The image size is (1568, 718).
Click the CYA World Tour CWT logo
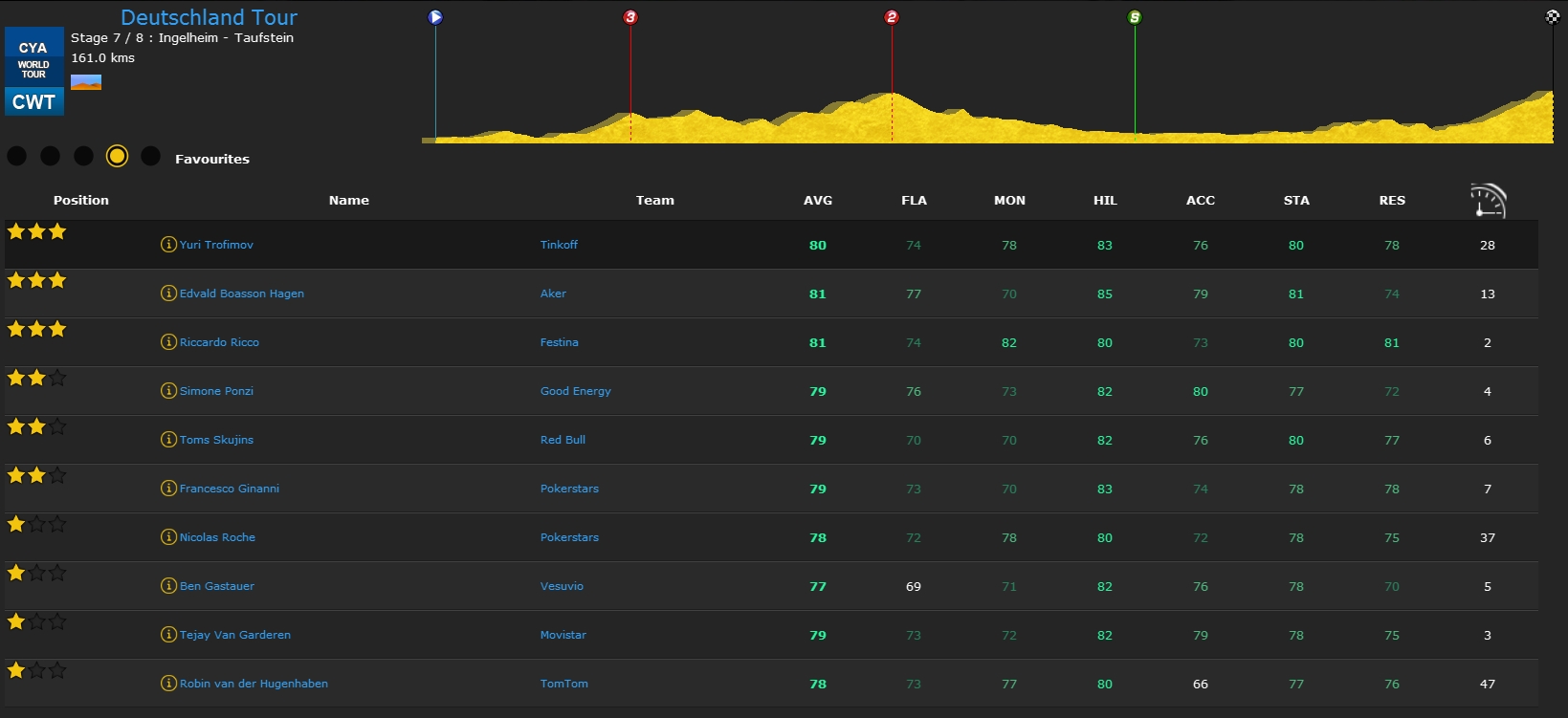(34, 72)
